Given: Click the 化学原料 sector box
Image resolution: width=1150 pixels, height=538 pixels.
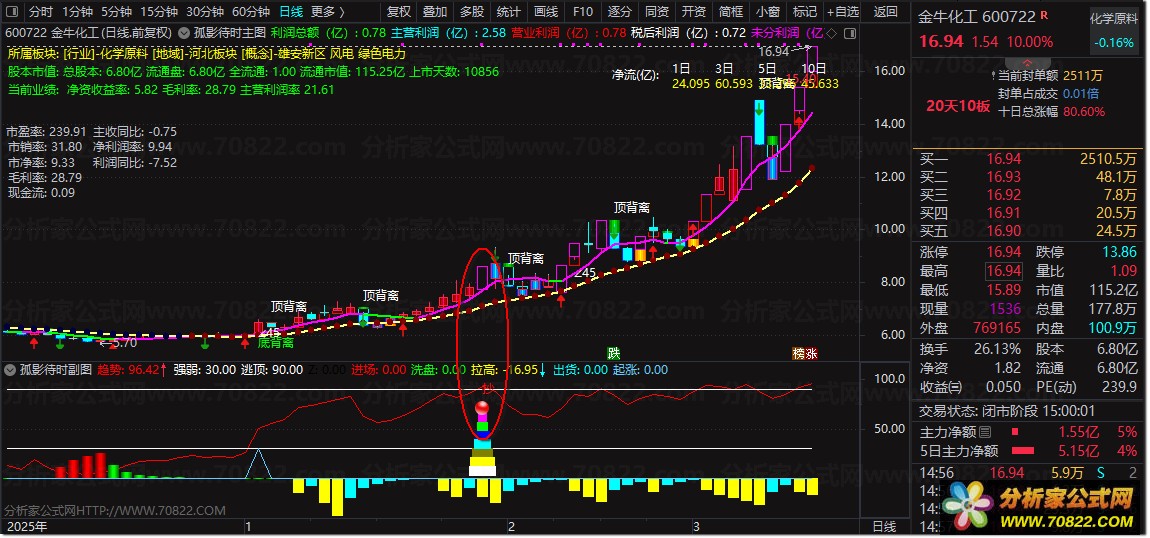Looking at the screenshot, I should click(x=1113, y=31).
